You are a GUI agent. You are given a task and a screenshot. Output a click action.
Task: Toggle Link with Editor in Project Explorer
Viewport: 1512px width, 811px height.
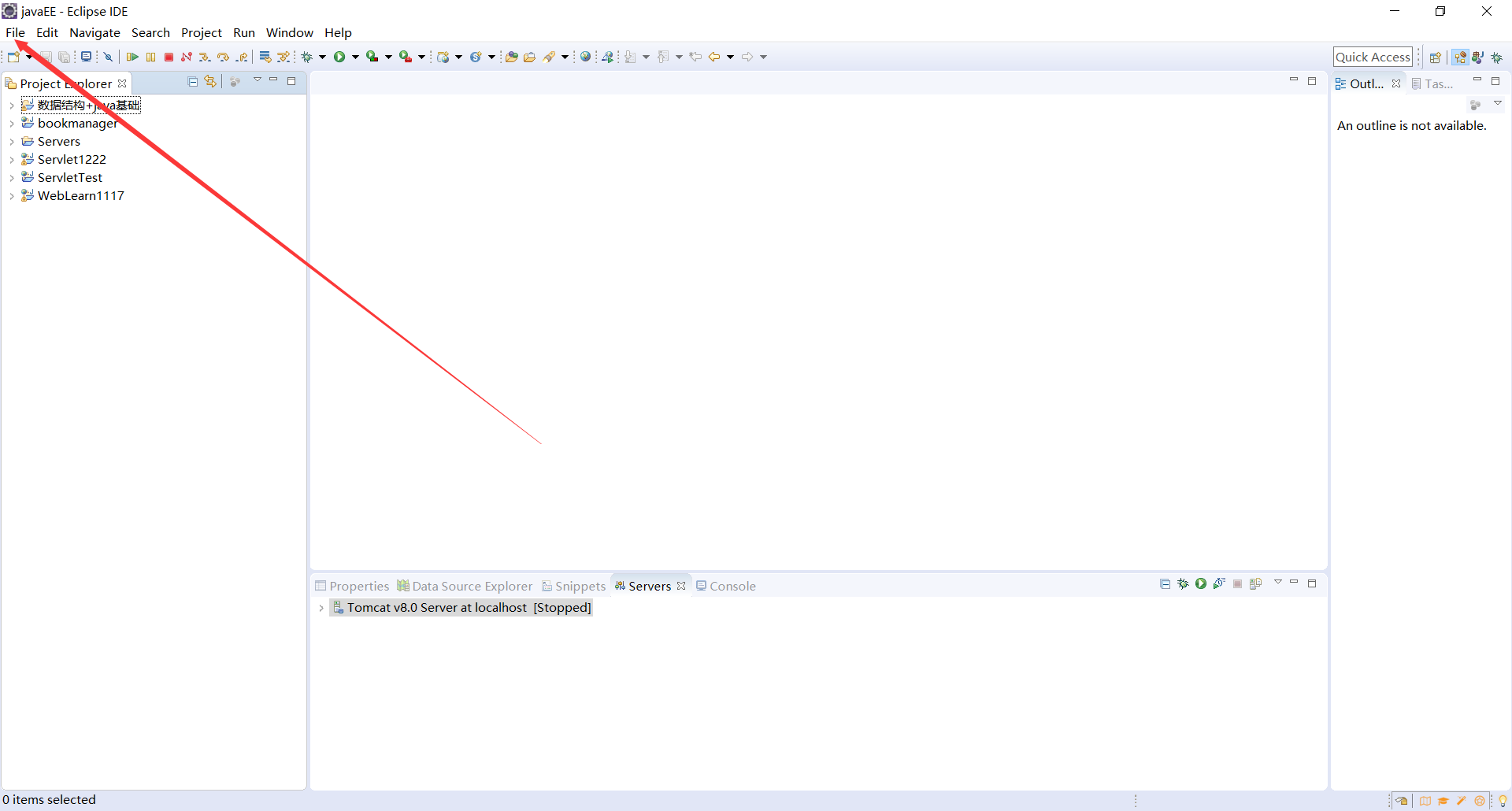(210, 81)
